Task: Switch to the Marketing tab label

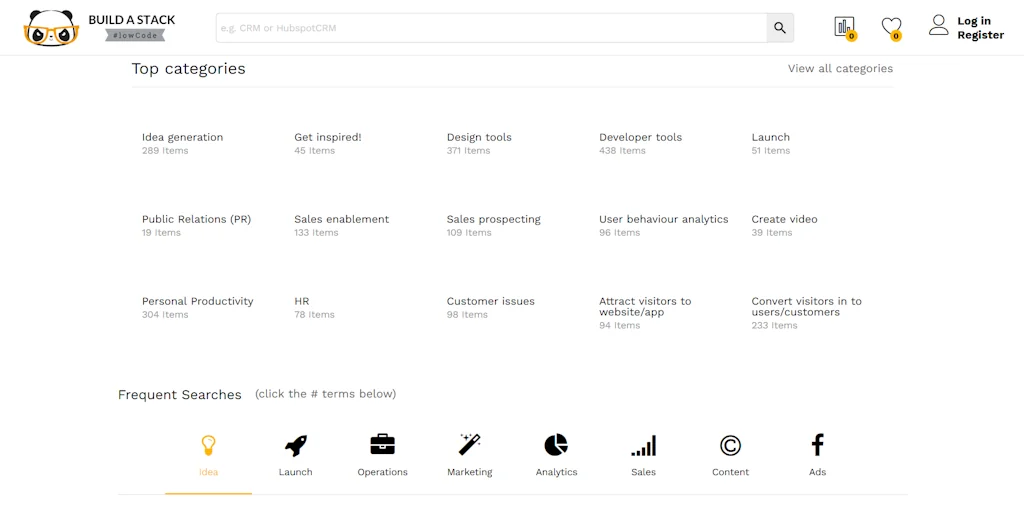Action: point(470,472)
